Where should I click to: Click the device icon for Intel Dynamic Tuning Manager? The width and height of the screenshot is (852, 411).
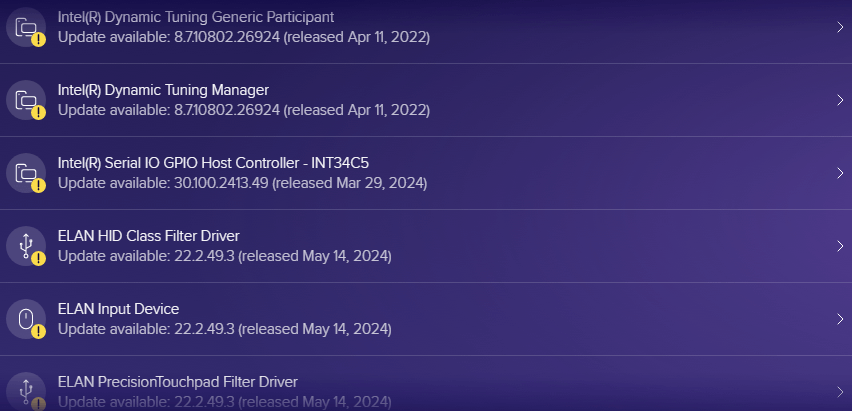tap(26, 100)
